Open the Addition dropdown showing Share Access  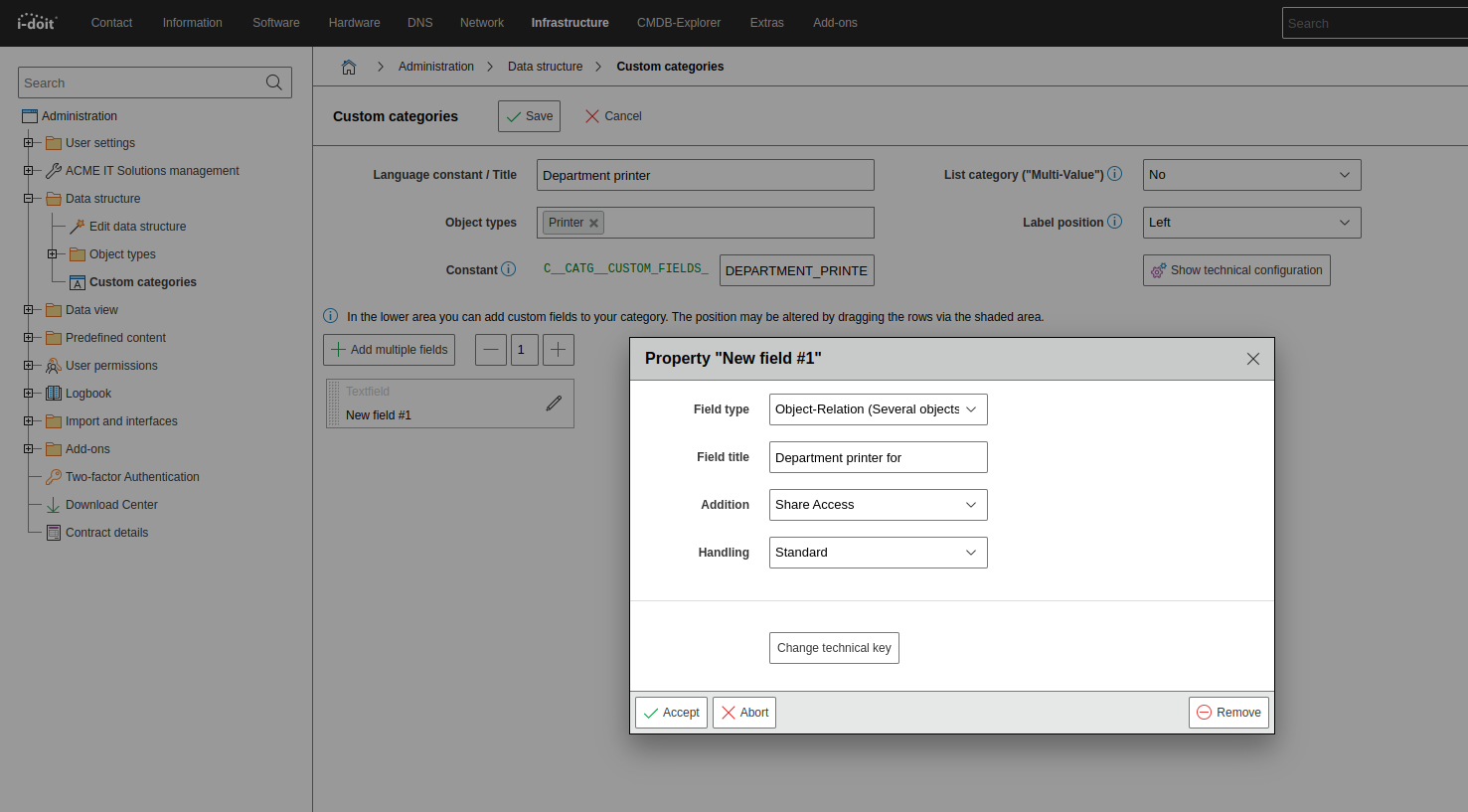pyautogui.click(x=878, y=505)
